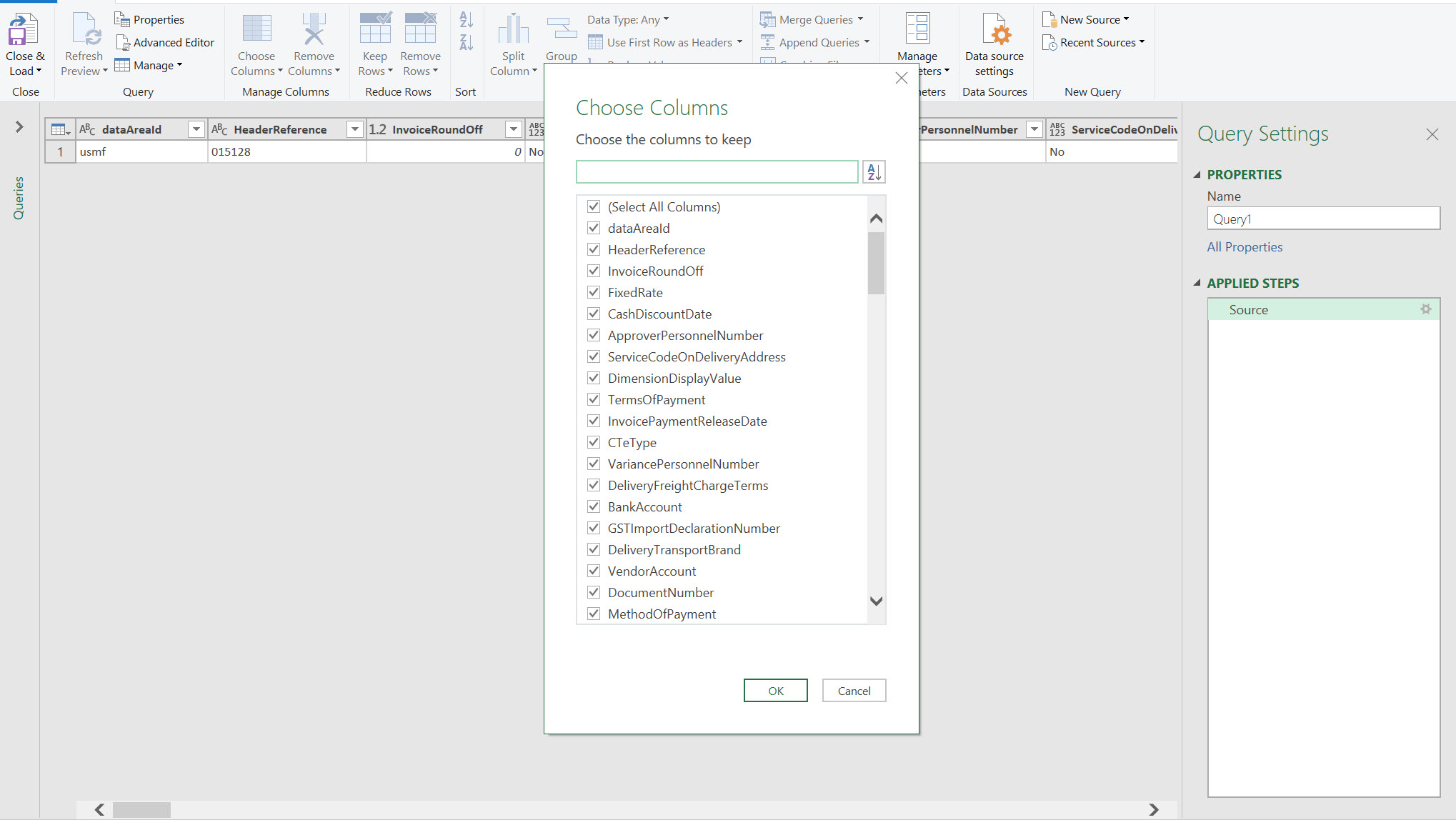
Task: Click the Refresh Preview icon
Action: [x=85, y=30]
